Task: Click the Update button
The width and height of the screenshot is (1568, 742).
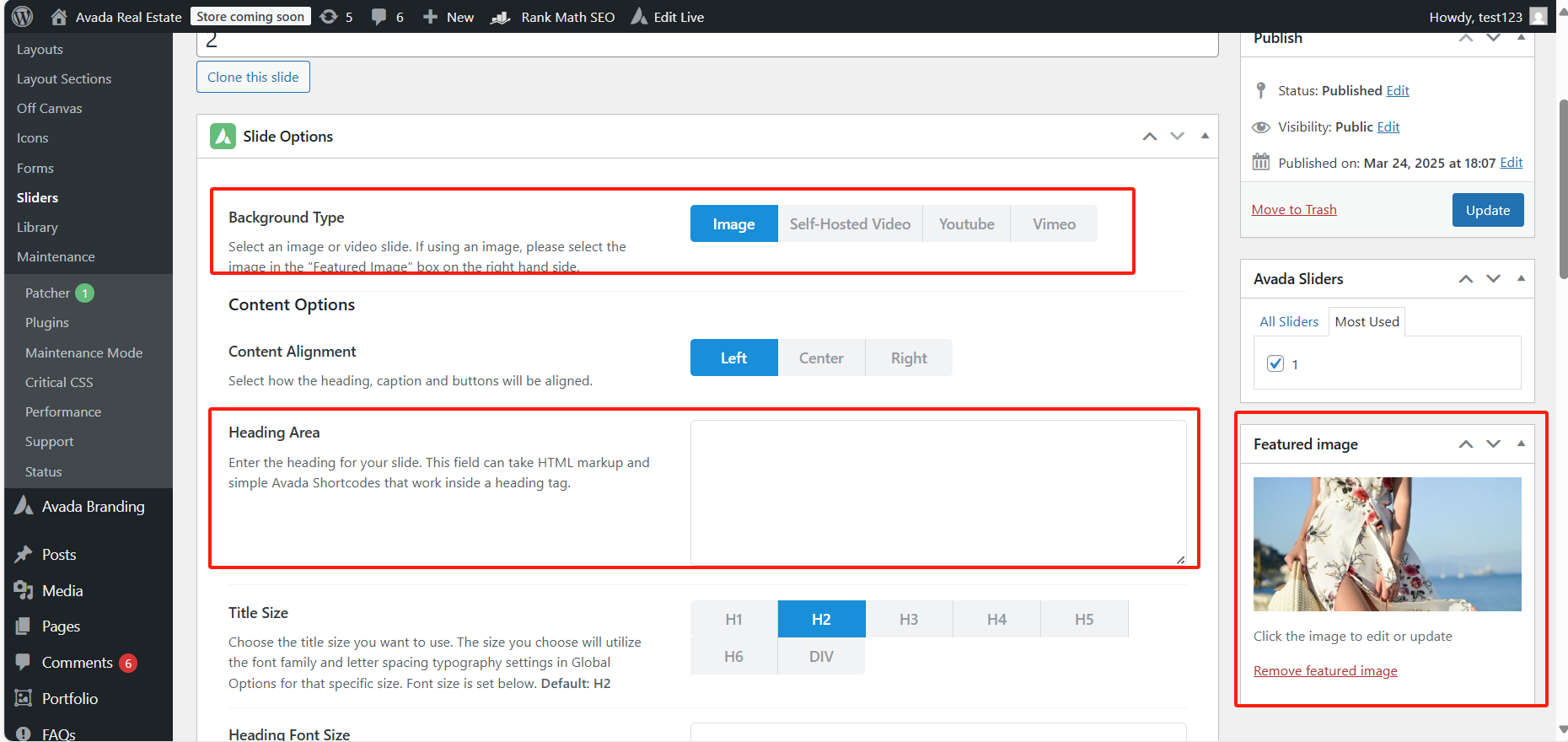Action: [x=1487, y=210]
